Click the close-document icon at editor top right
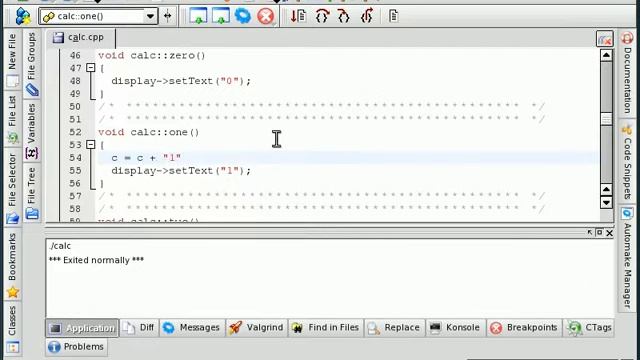The height and width of the screenshot is (360, 640). coord(604,39)
